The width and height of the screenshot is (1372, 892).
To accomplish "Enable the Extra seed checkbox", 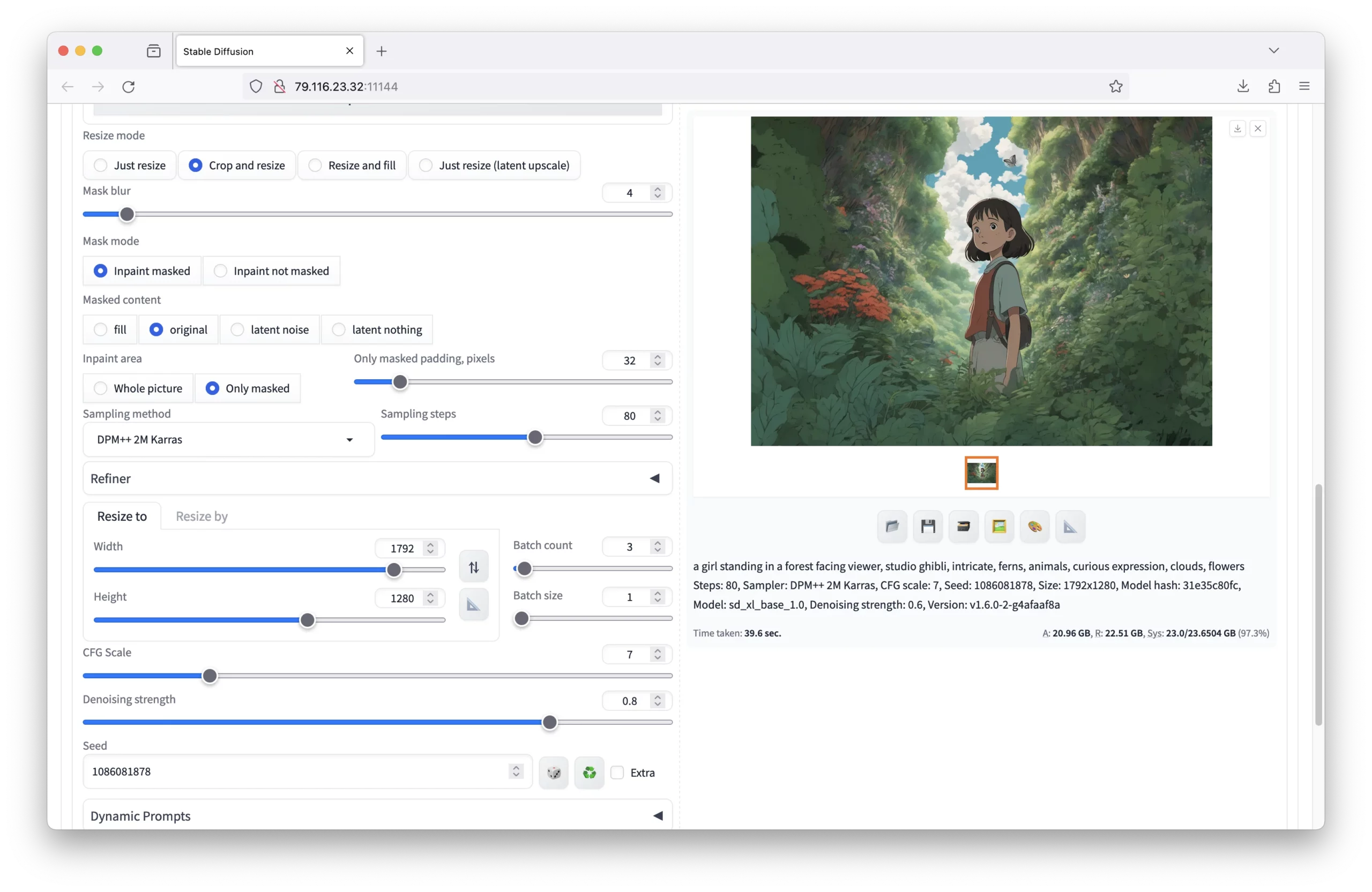I will (617, 773).
